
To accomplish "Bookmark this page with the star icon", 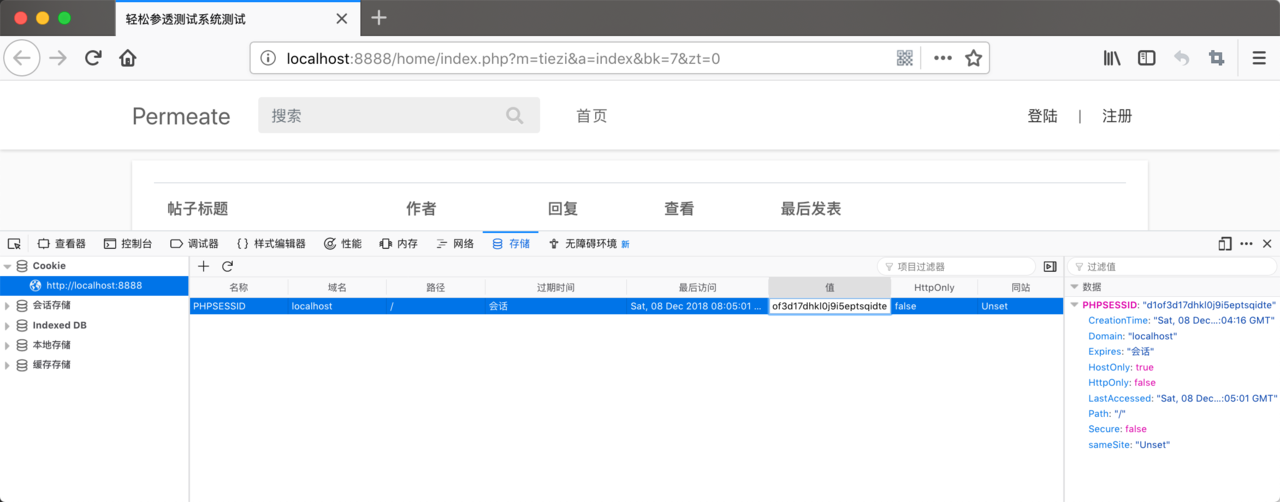I will 973,58.
